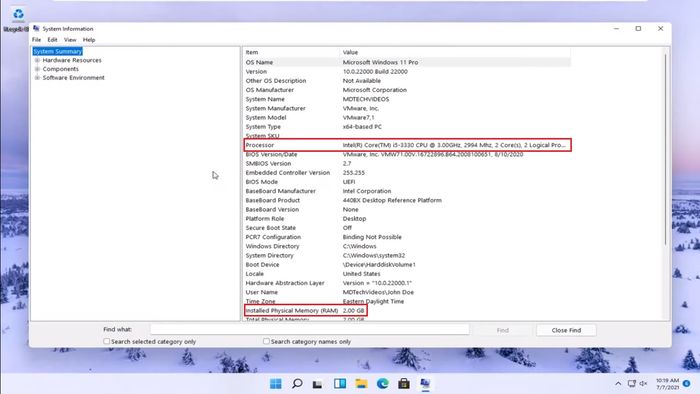Select the Locale row
This screenshot has height=394, width=700.
tap(407, 274)
